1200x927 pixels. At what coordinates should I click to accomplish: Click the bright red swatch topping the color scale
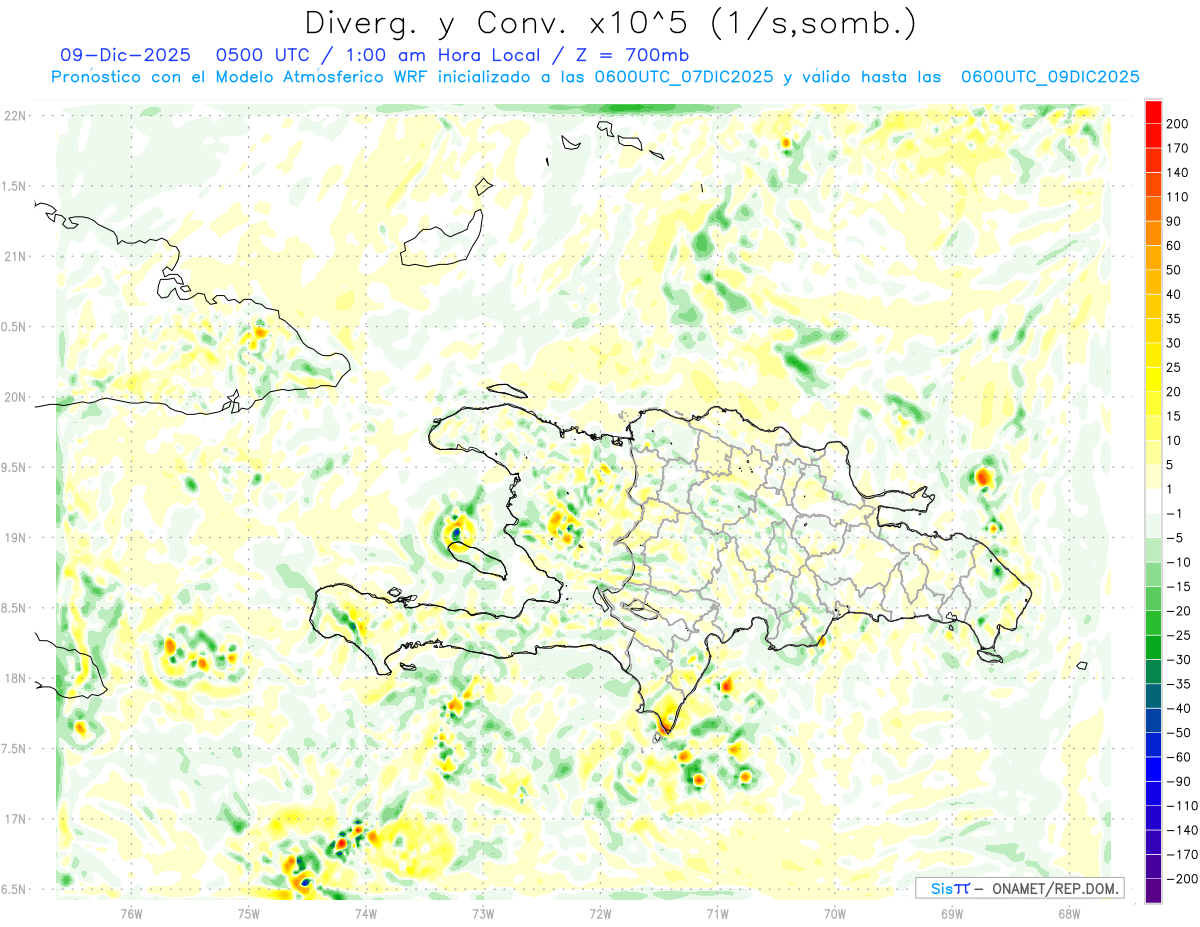(x=1153, y=112)
